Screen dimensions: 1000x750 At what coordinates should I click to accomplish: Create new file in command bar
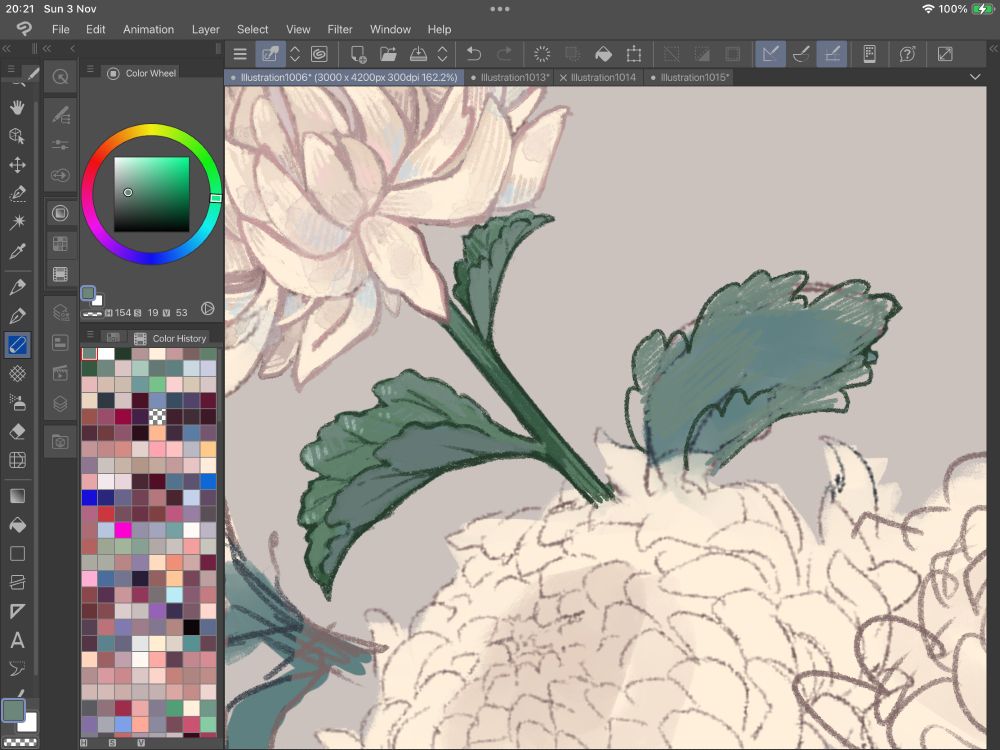[358, 54]
